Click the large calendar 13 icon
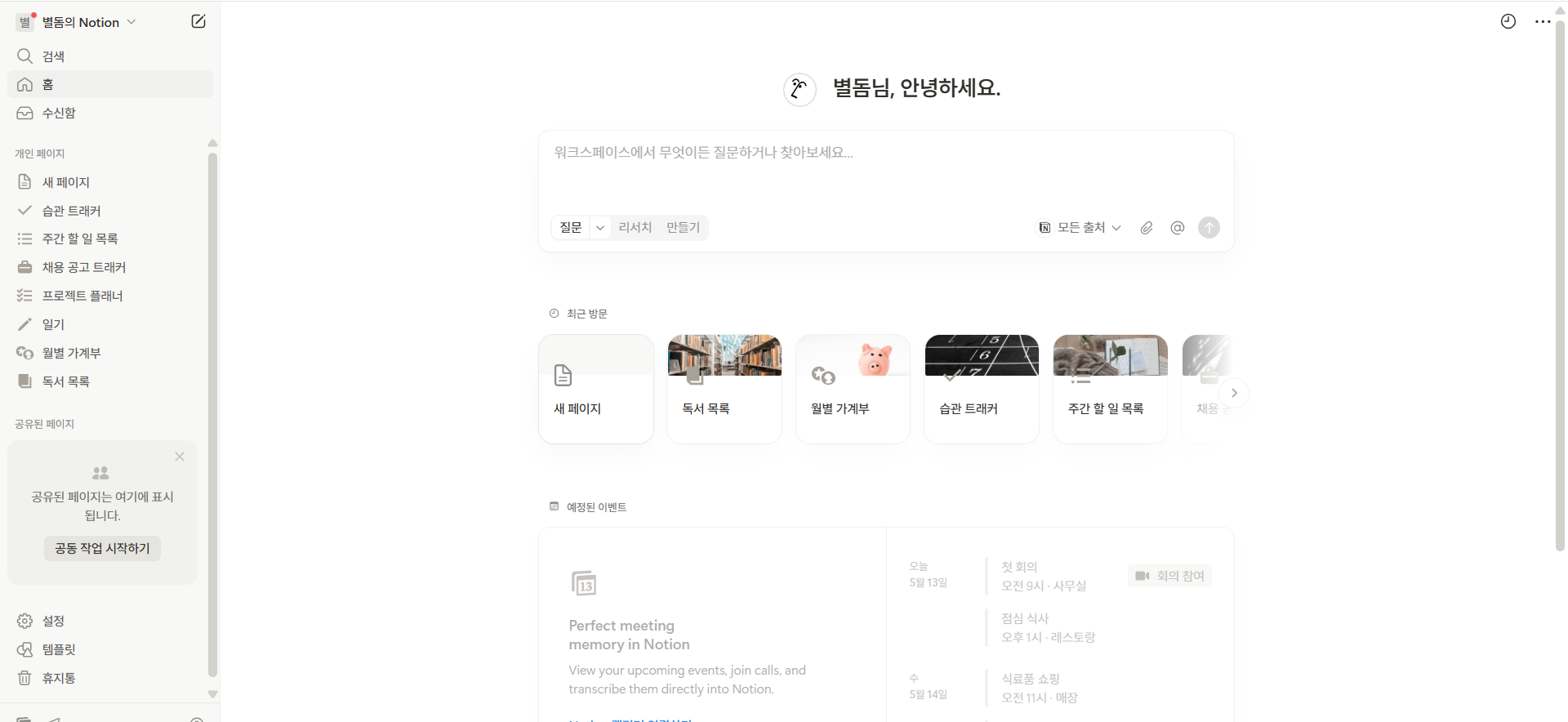 pyautogui.click(x=584, y=583)
